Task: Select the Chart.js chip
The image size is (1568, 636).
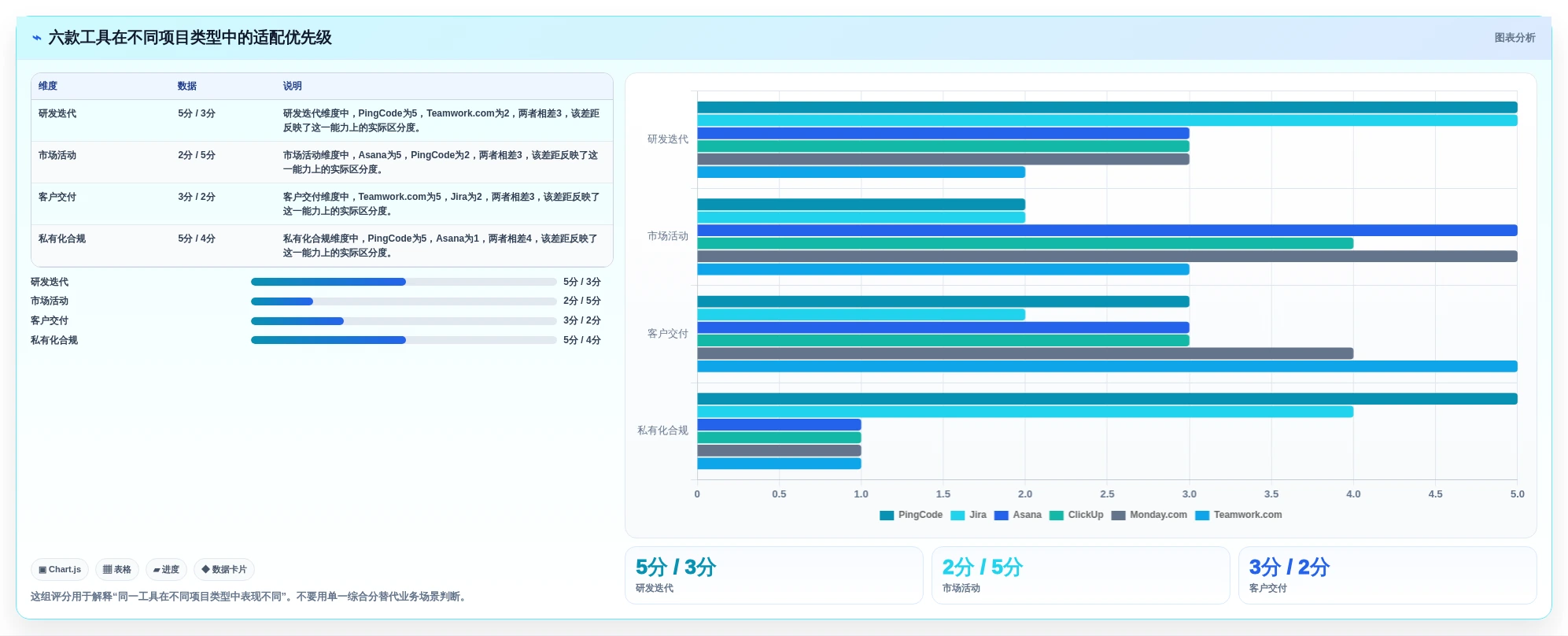Action: 60,569
